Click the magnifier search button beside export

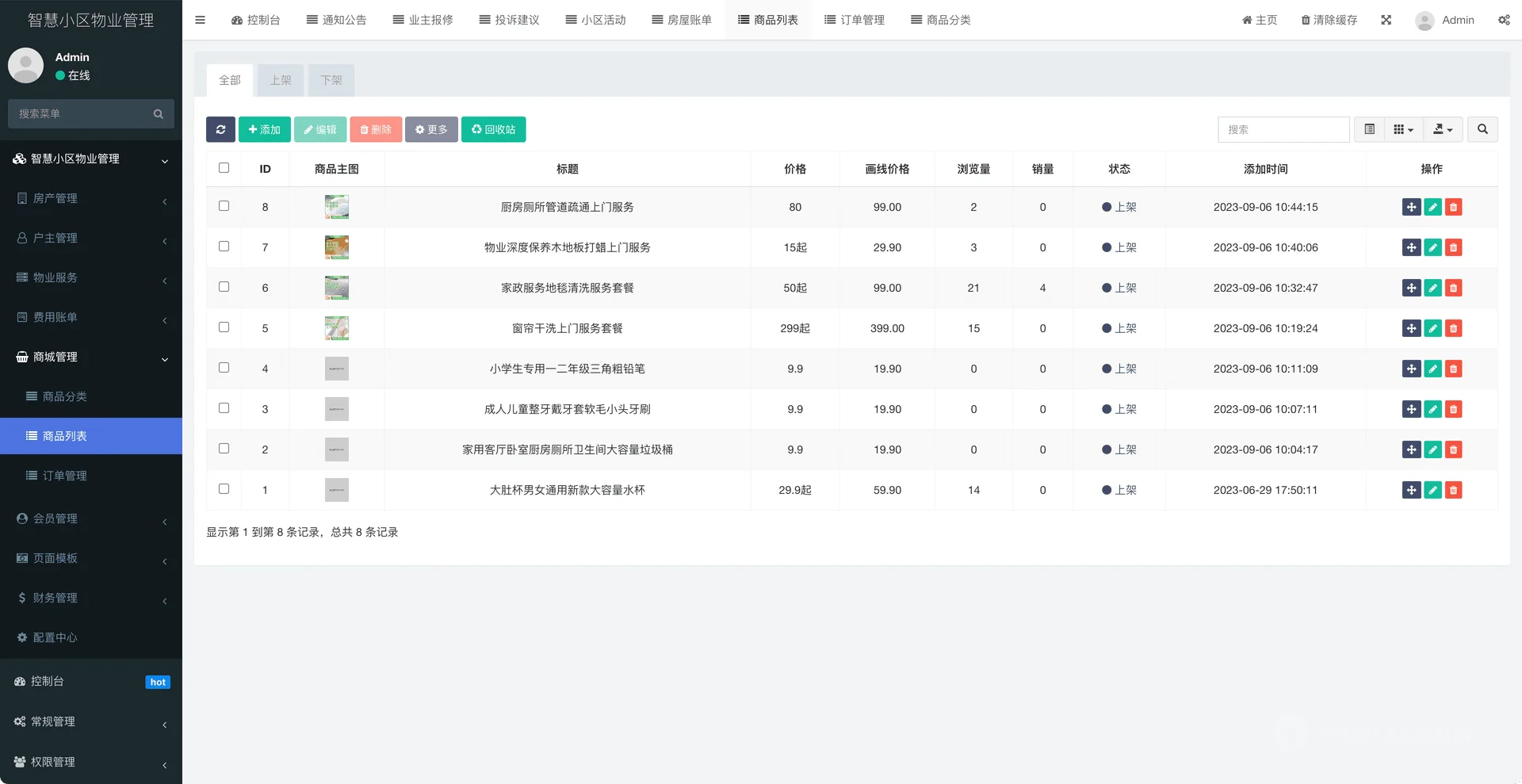coord(1482,129)
